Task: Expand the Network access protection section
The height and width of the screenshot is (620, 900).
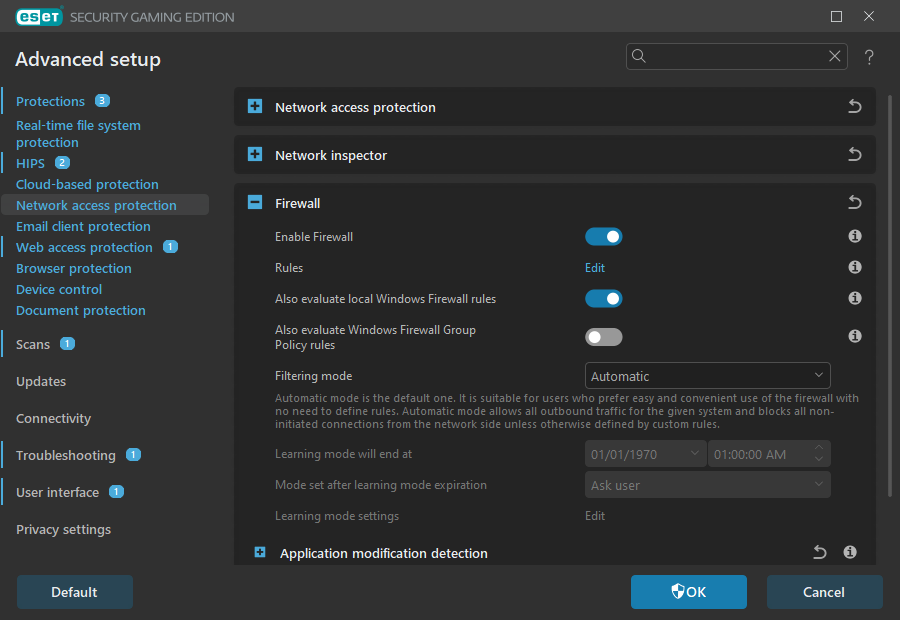Action: 255,107
